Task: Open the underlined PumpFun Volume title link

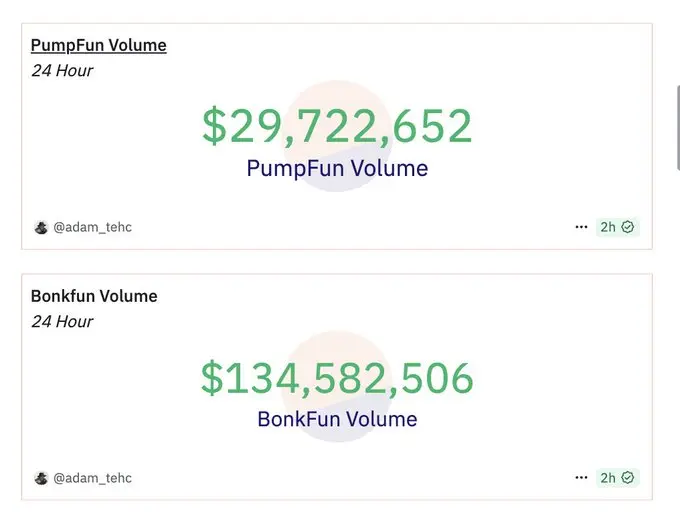Action: (98, 46)
